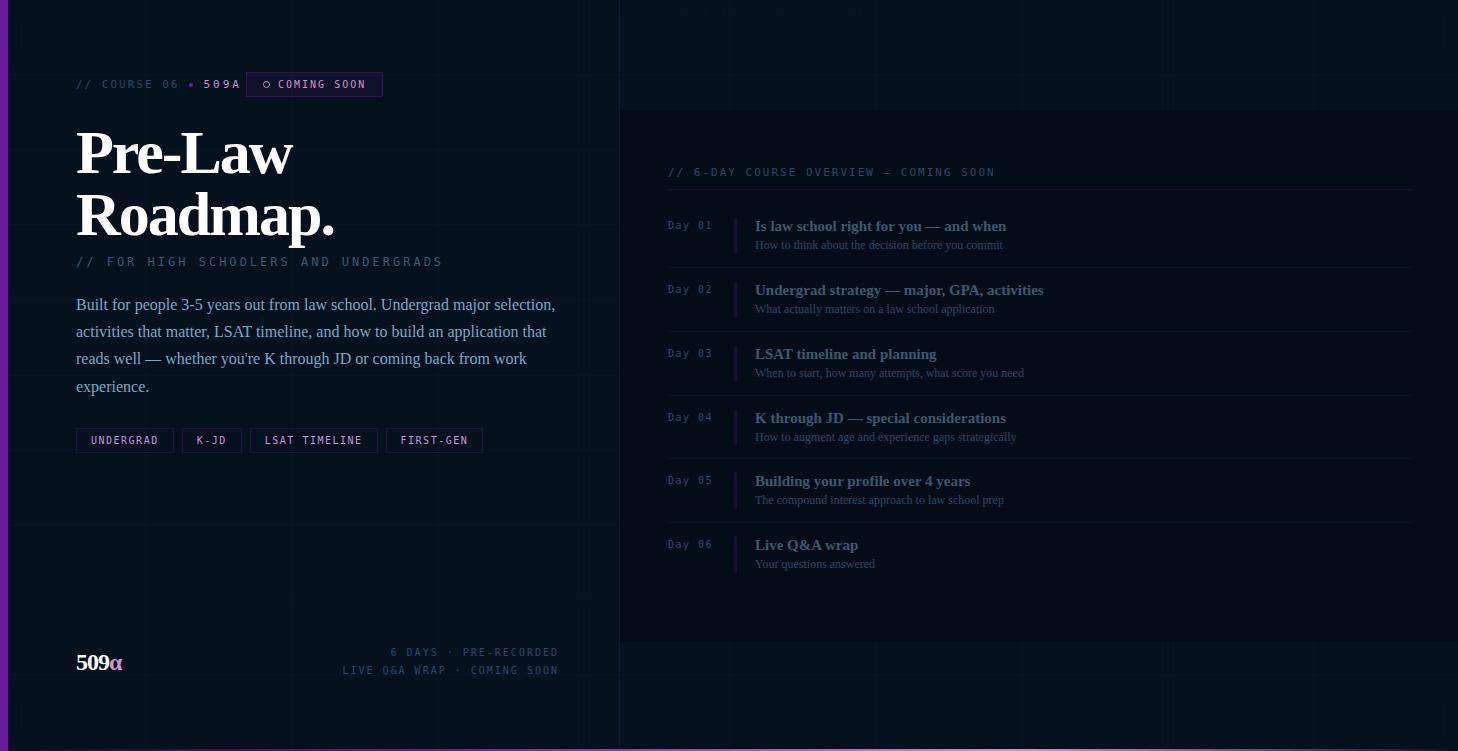
Task: Click 'Undergrad strategy — major, GPA, activities'
Action: 899,290
